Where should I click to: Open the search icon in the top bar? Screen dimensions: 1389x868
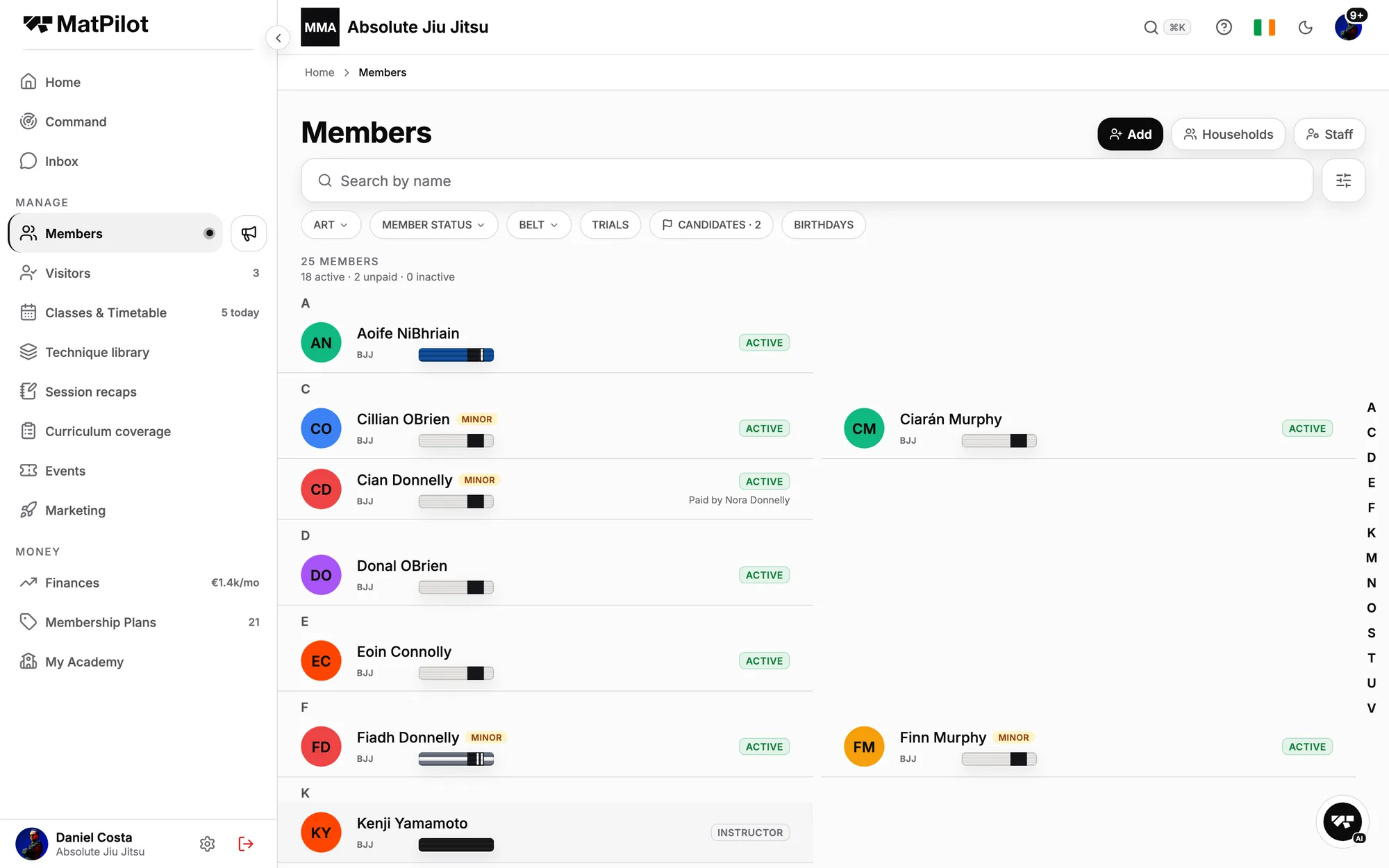click(x=1151, y=27)
